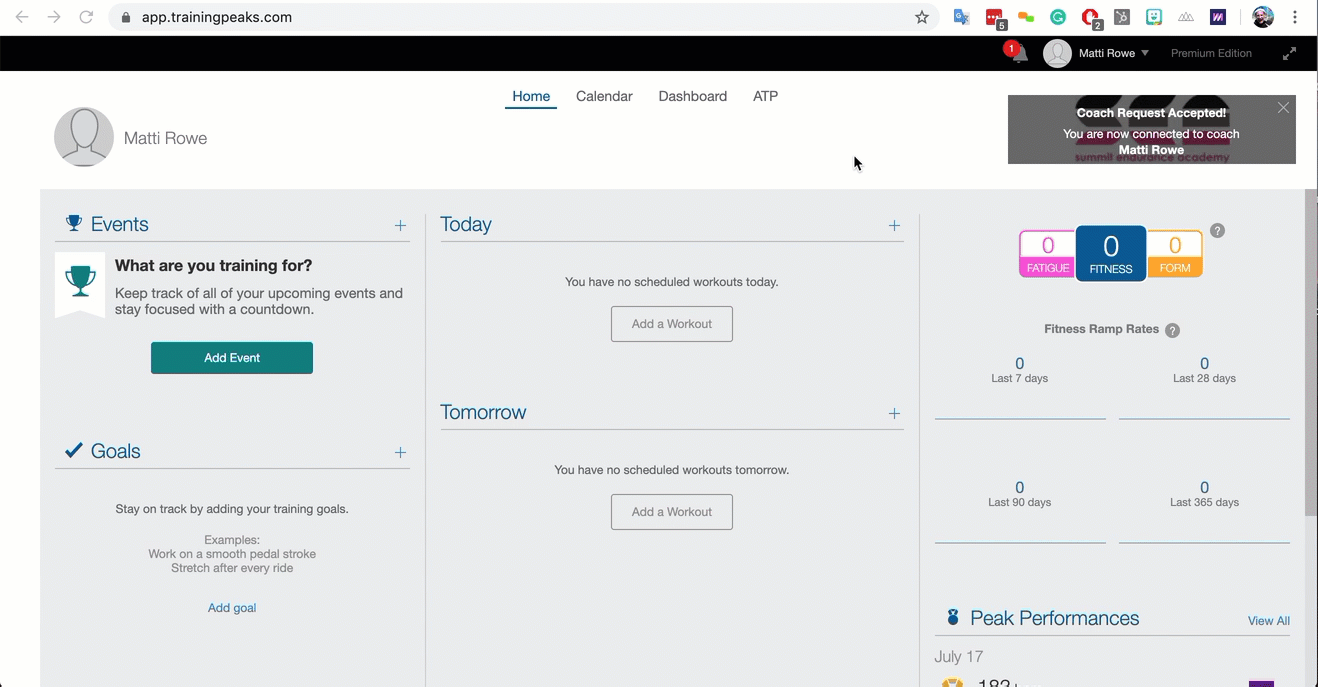Viewport: 1318px width, 687px height.
Task: Select the Fitness metric box
Action: [x=1111, y=253]
